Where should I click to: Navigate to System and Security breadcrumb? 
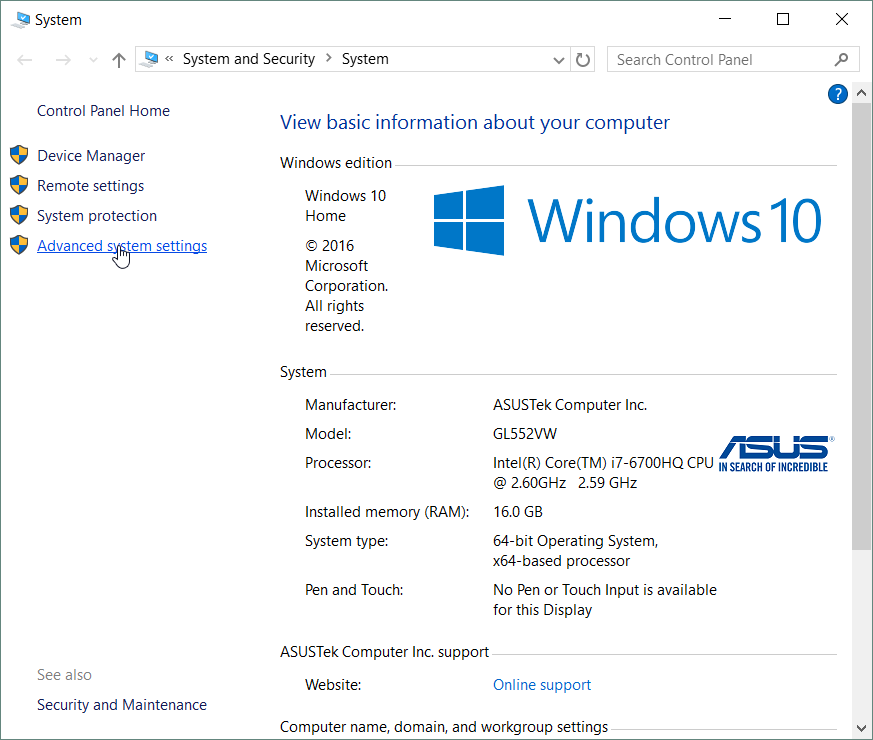(x=249, y=59)
